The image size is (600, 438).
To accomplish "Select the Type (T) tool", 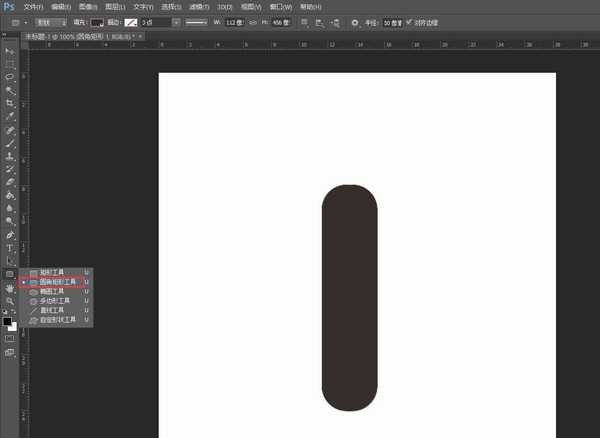I will (10, 248).
